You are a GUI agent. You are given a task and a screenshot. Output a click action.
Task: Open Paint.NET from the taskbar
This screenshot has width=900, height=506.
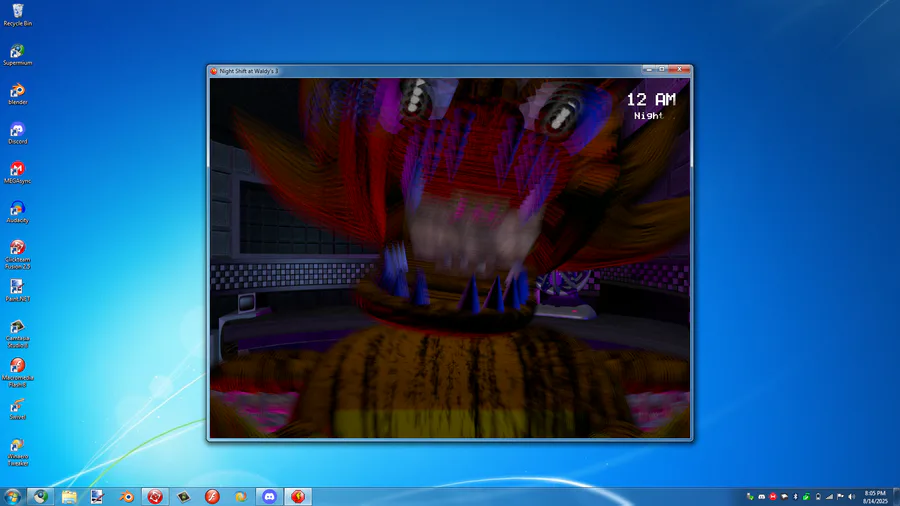(98, 496)
